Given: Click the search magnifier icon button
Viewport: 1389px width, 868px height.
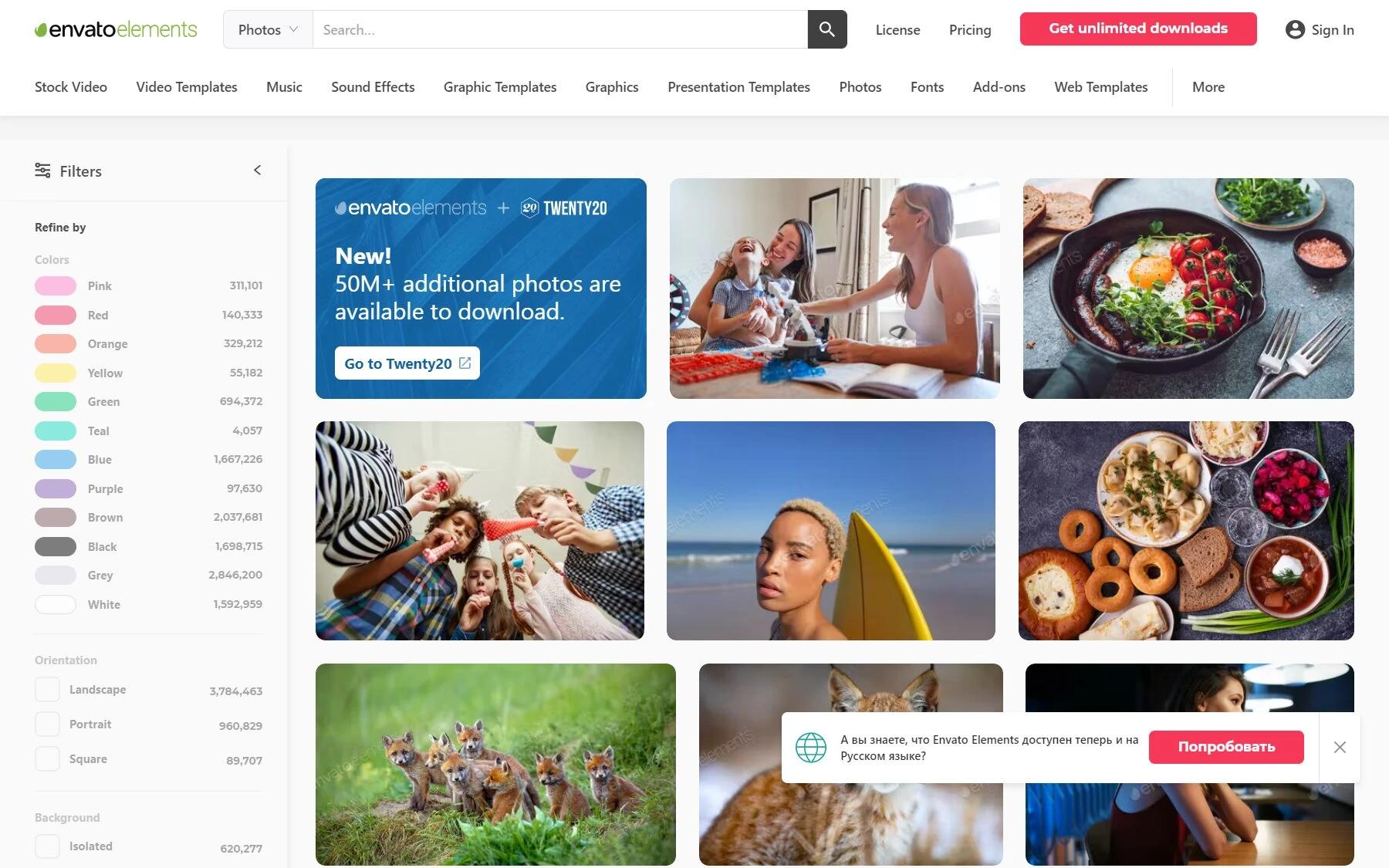Looking at the screenshot, I should point(826,29).
